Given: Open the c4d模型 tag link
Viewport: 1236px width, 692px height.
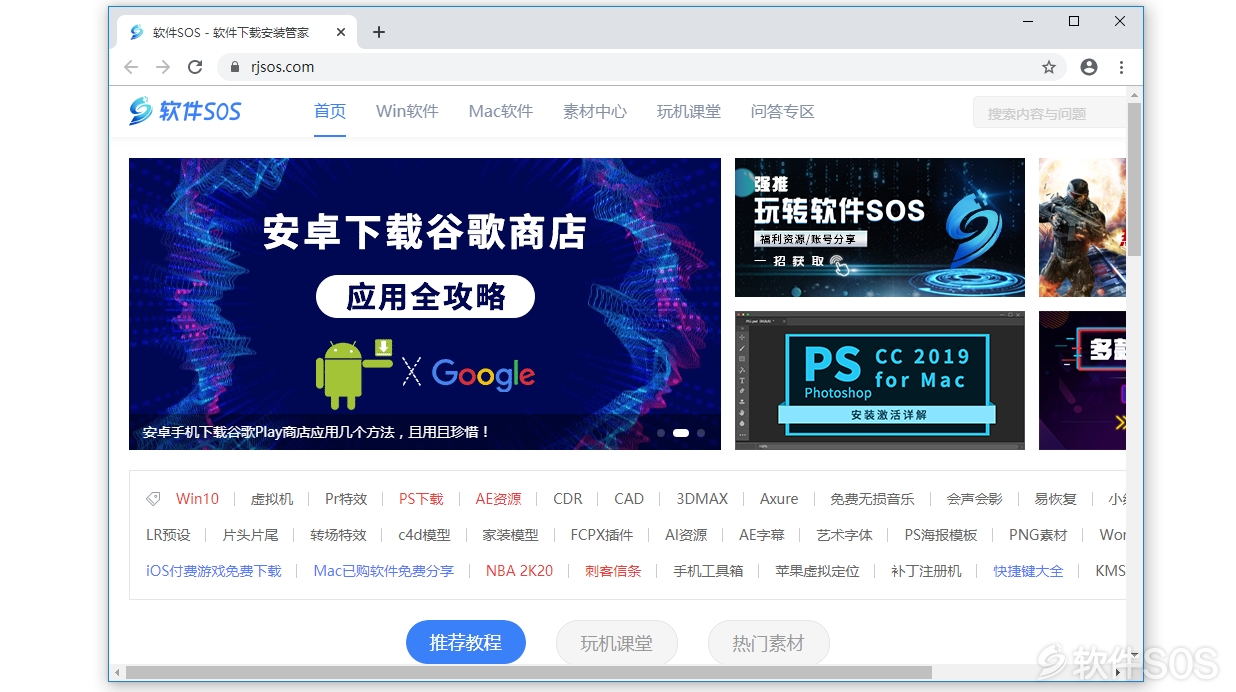Looking at the screenshot, I should 424,534.
